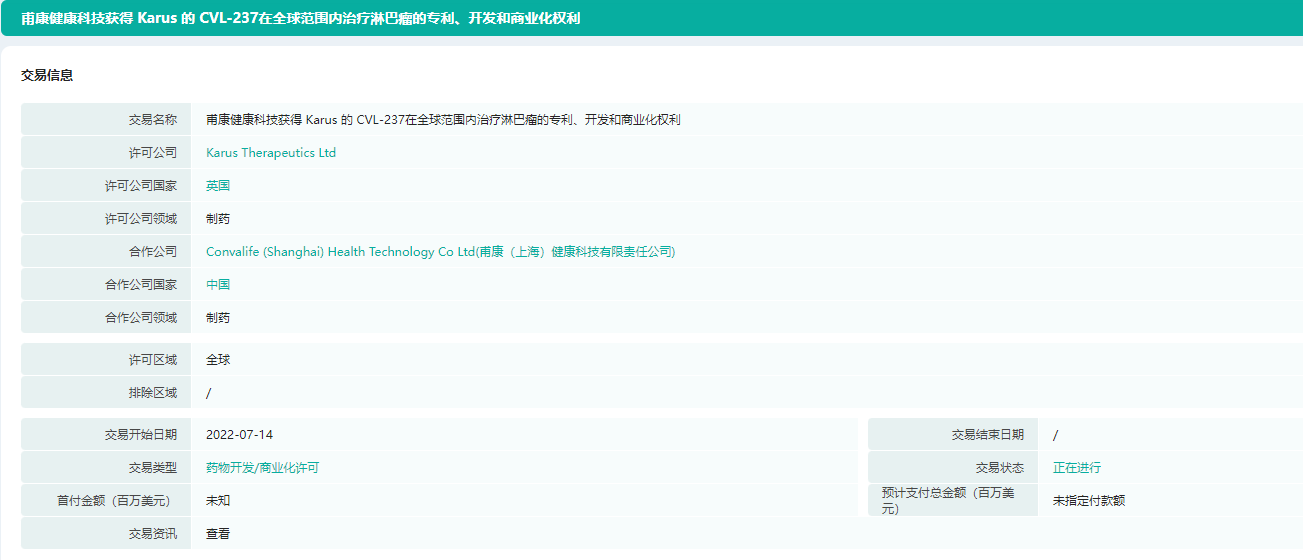Viewport: 1303px width, 560px height.
Task: Click the 交易名称 field label
Action: (152, 120)
